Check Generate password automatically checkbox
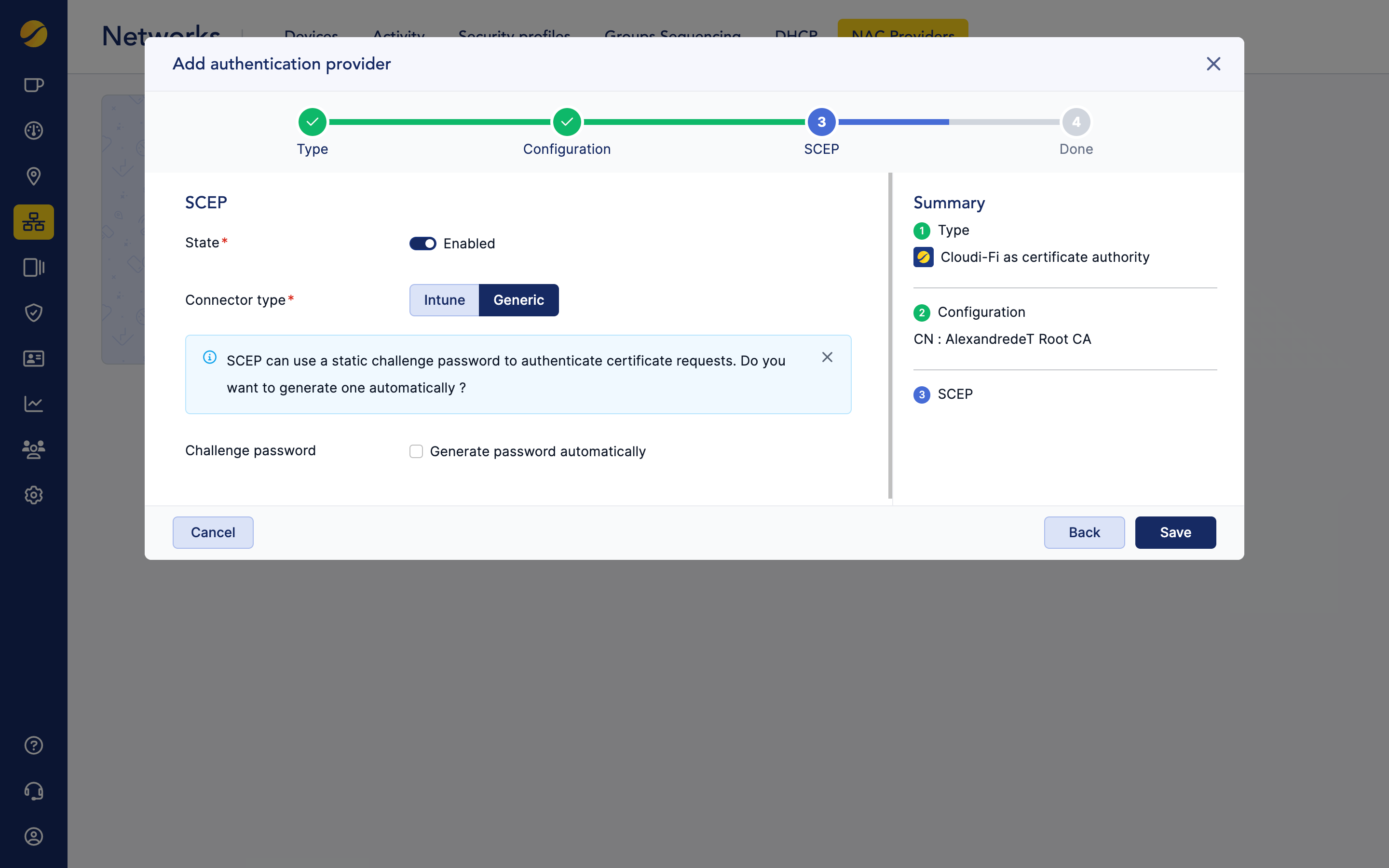Screen dimensions: 1389x868 (x=416, y=451)
